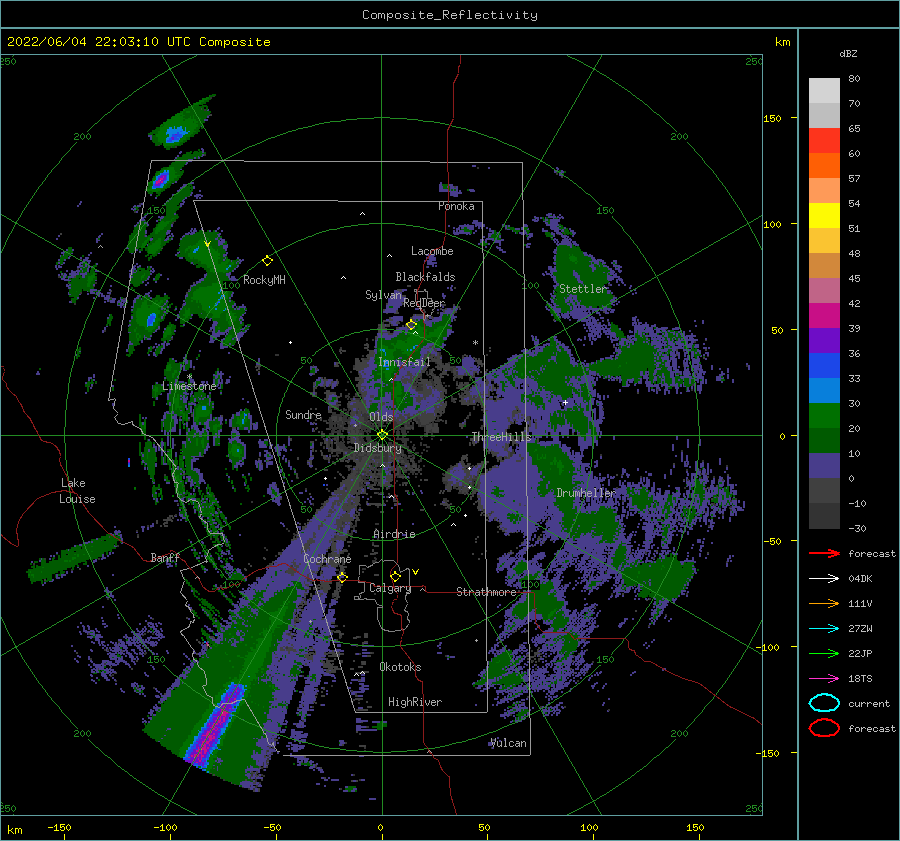This screenshot has height=841, width=900.
Task: Click the Sundre city label
Action: point(303,414)
